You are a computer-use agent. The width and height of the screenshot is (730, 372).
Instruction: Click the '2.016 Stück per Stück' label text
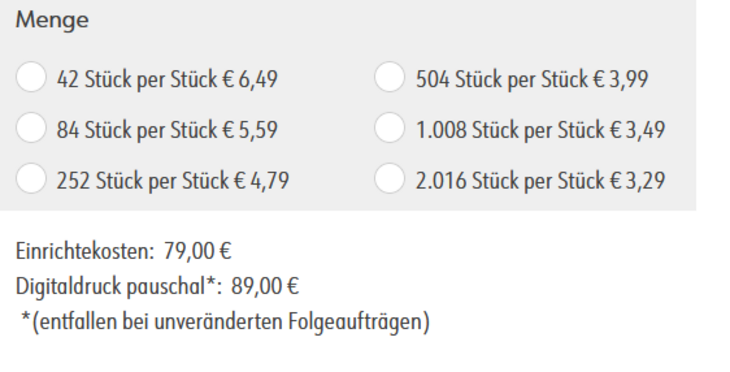511,181
